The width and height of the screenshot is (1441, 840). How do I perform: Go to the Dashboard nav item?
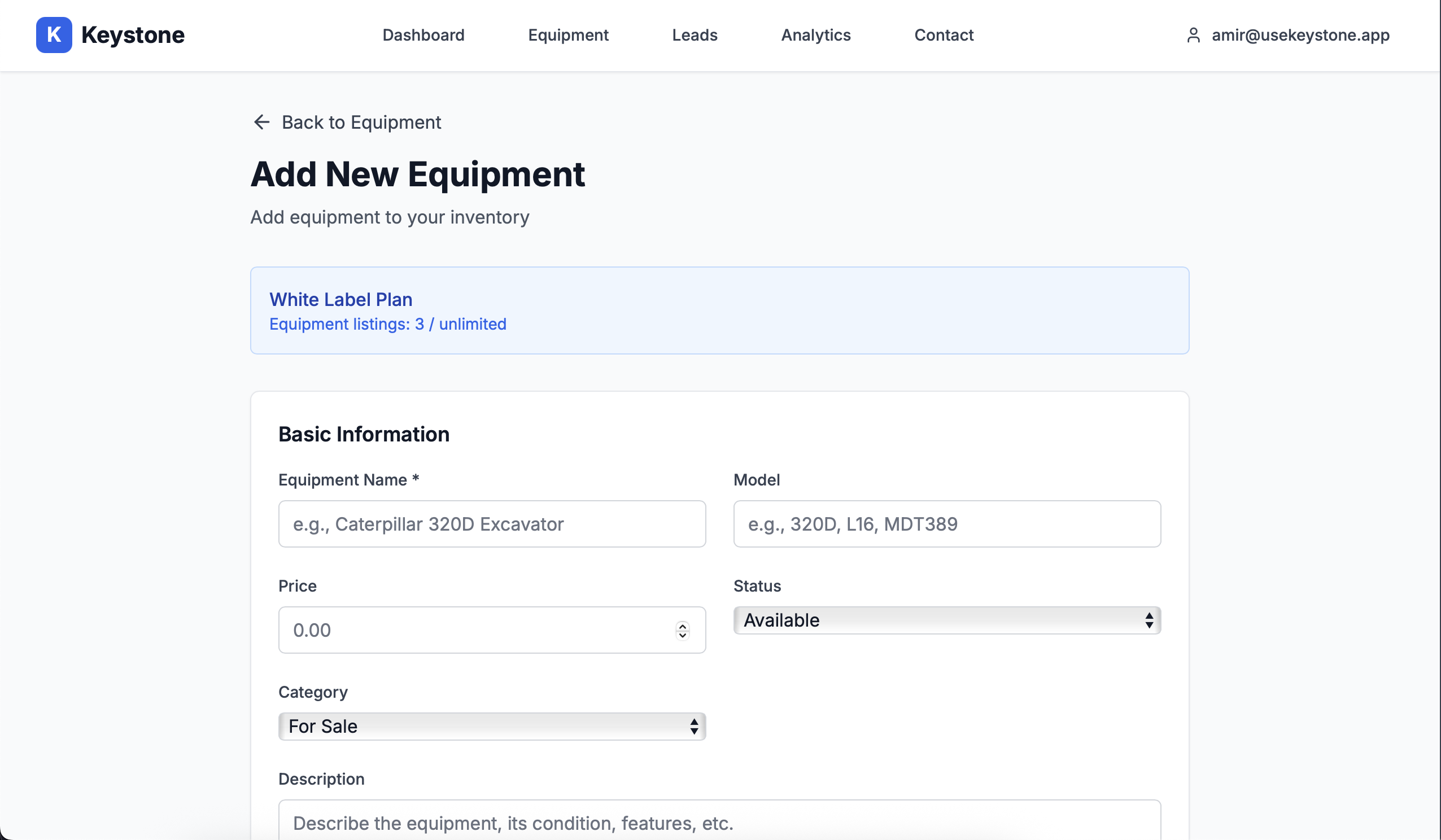tap(423, 35)
